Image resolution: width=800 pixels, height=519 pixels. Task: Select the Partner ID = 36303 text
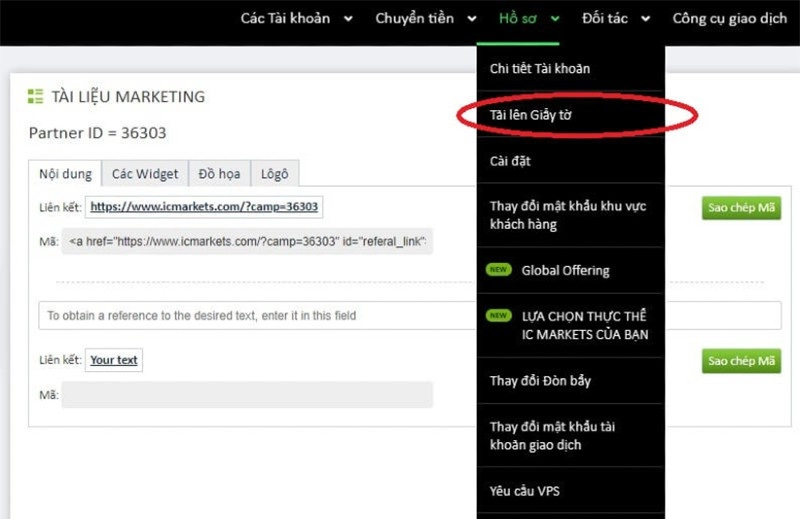coord(97,133)
